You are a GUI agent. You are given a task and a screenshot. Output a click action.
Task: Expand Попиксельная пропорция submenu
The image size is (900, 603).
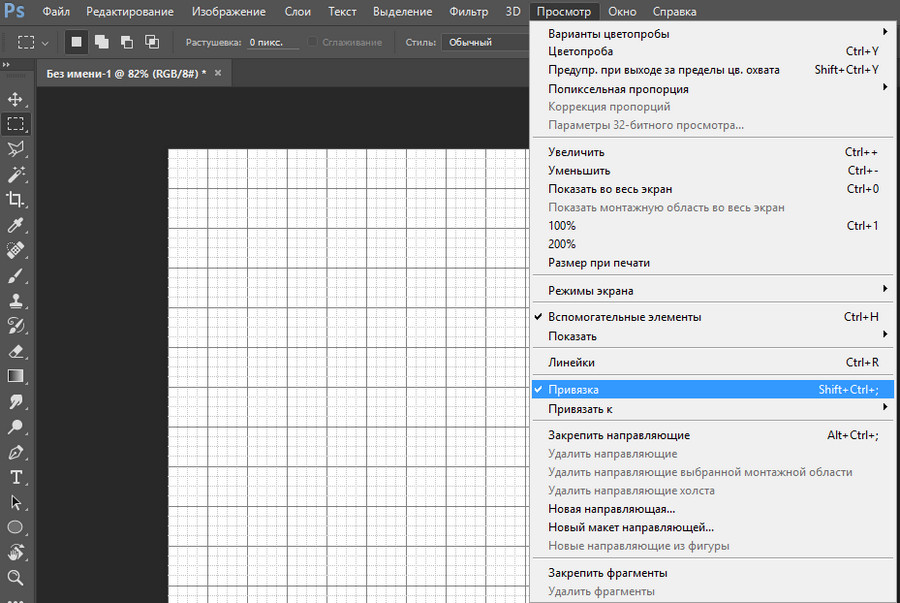click(713, 89)
